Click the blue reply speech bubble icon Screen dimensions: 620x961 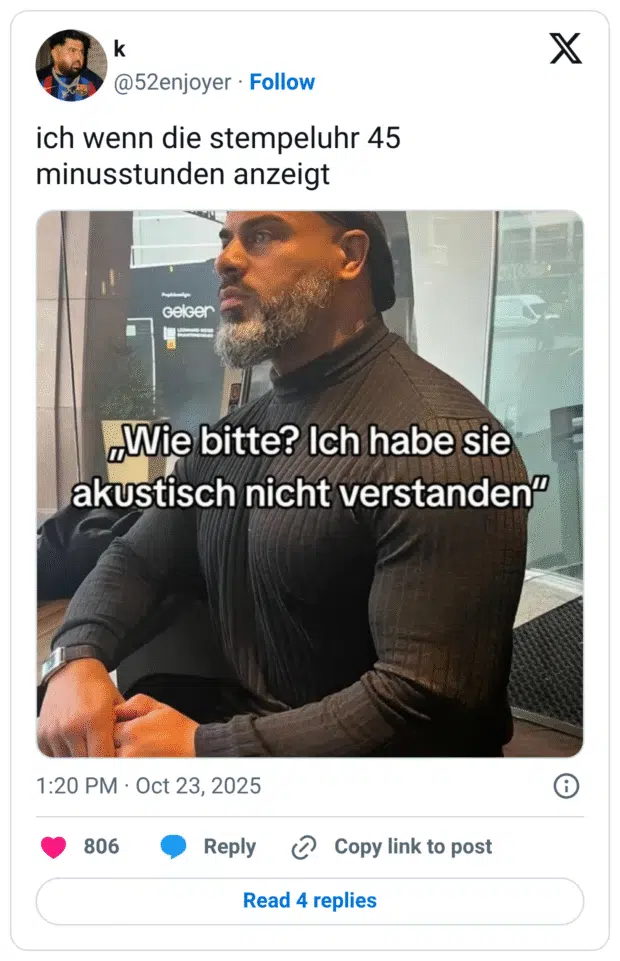(173, 846)
